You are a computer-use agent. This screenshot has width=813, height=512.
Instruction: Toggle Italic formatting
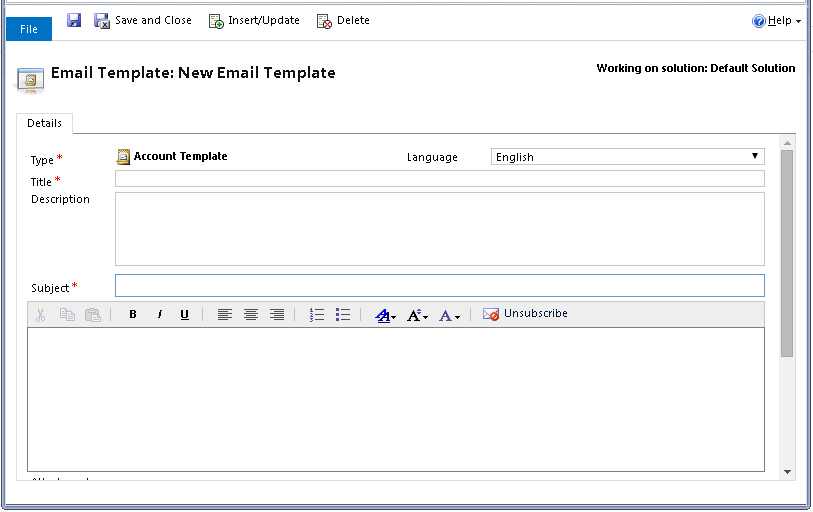pyautogui.click(x=159, y=314)
